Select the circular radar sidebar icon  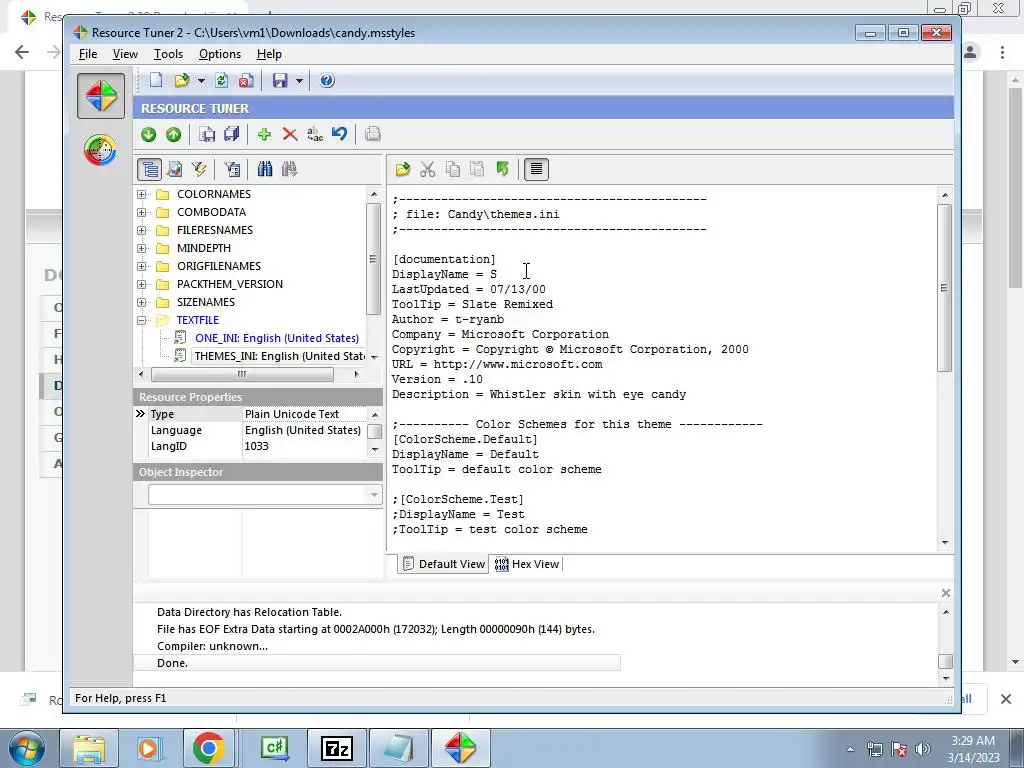point(101,150)
